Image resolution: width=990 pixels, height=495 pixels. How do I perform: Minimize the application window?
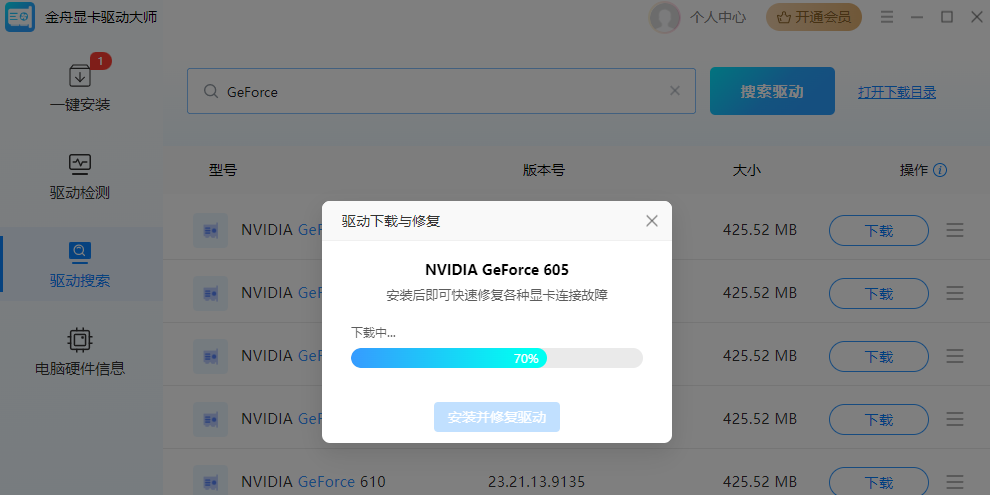[x=917, y=17]
